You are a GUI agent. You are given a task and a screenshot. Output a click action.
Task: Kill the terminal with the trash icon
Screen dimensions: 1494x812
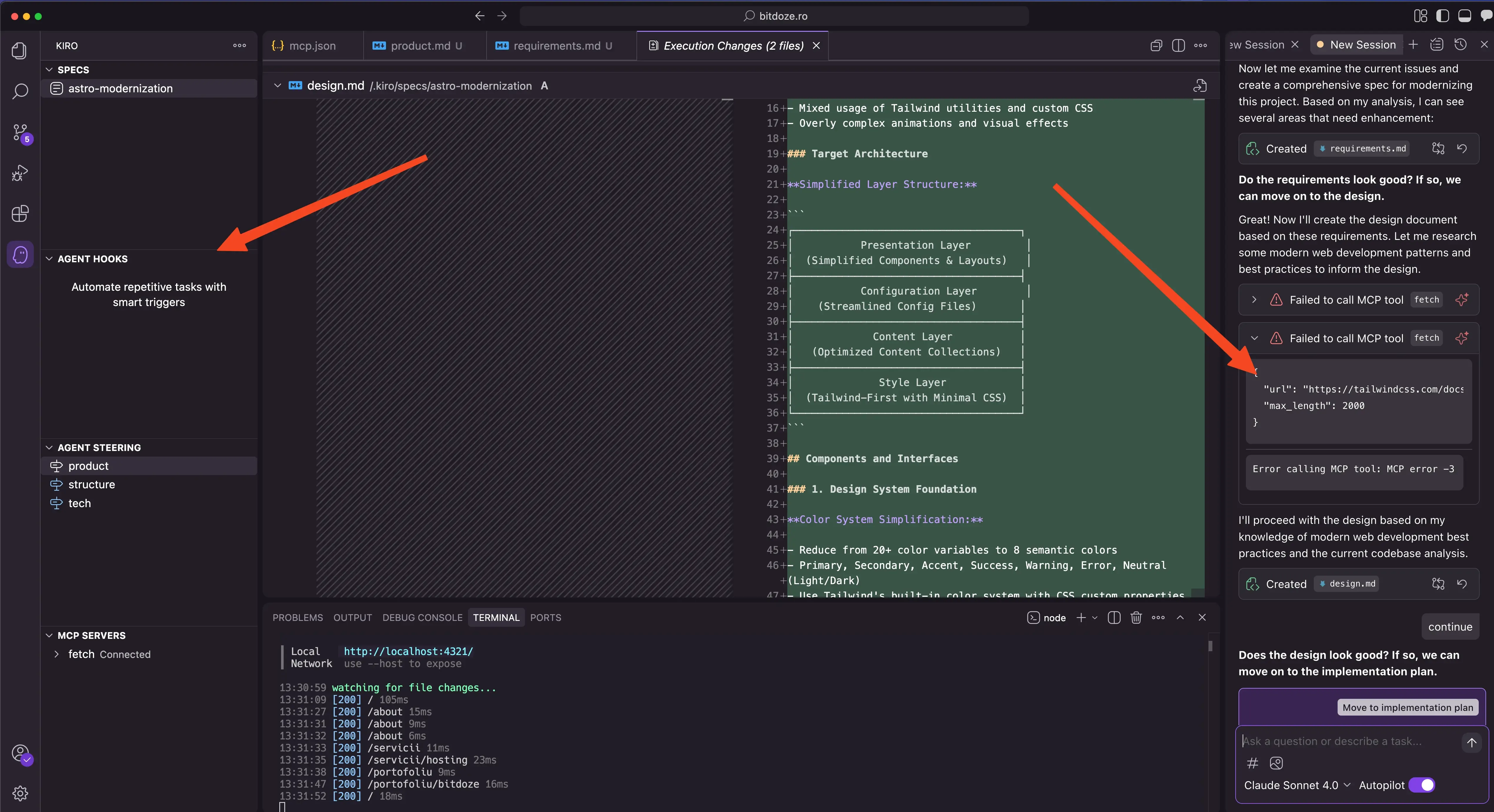[1136, 617]
